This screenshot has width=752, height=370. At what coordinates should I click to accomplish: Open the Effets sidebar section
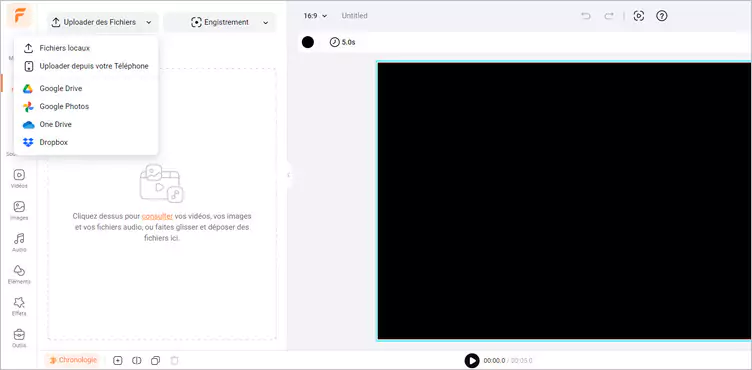(19, 307)
